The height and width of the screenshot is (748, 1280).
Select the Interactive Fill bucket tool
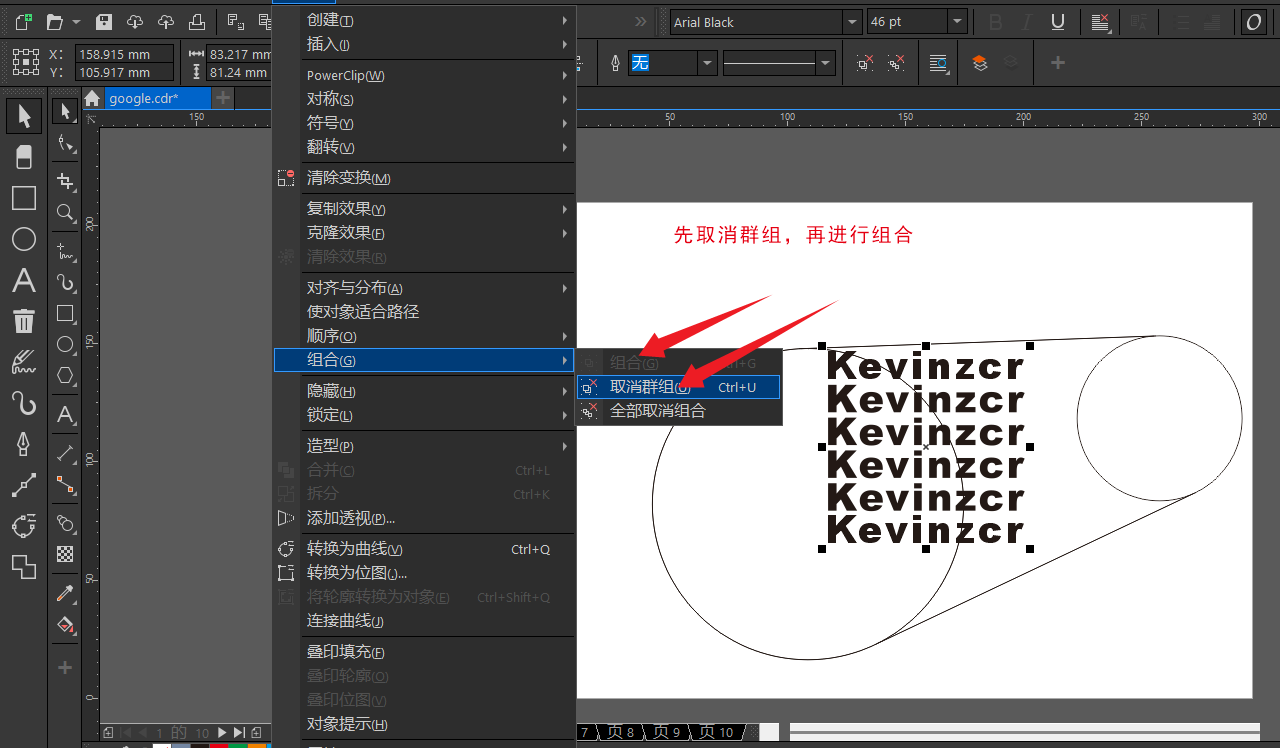coord(65,625)
